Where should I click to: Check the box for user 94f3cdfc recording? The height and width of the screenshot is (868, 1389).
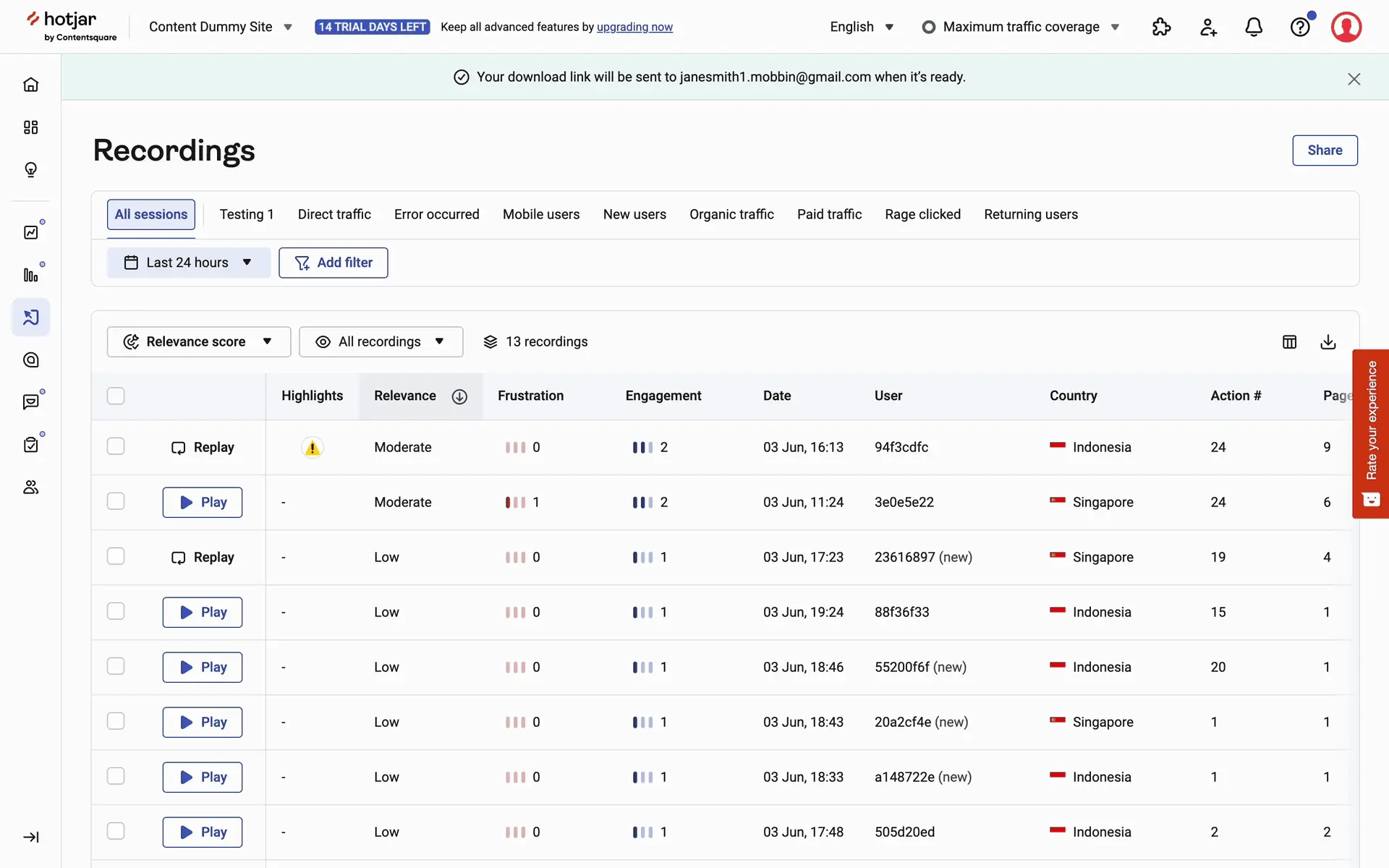coord(116,446)
